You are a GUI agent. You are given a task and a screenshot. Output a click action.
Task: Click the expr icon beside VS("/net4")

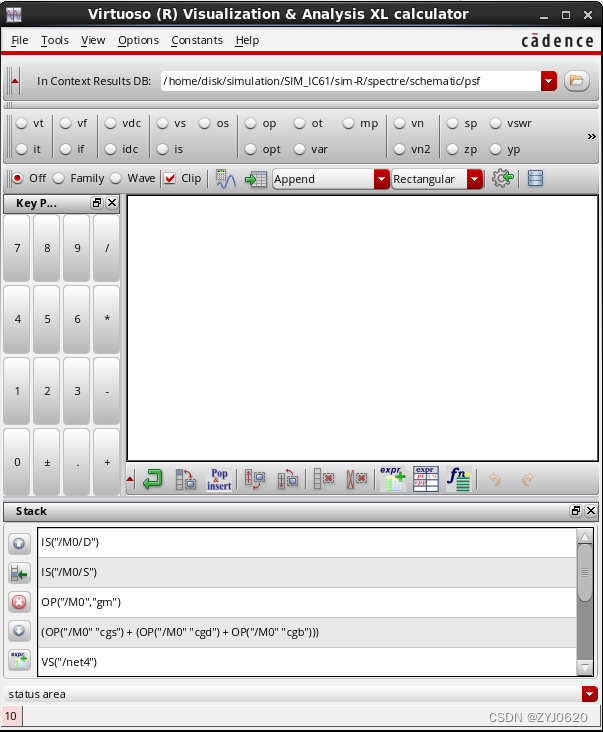pyautogui.click(x=19, y=660)
